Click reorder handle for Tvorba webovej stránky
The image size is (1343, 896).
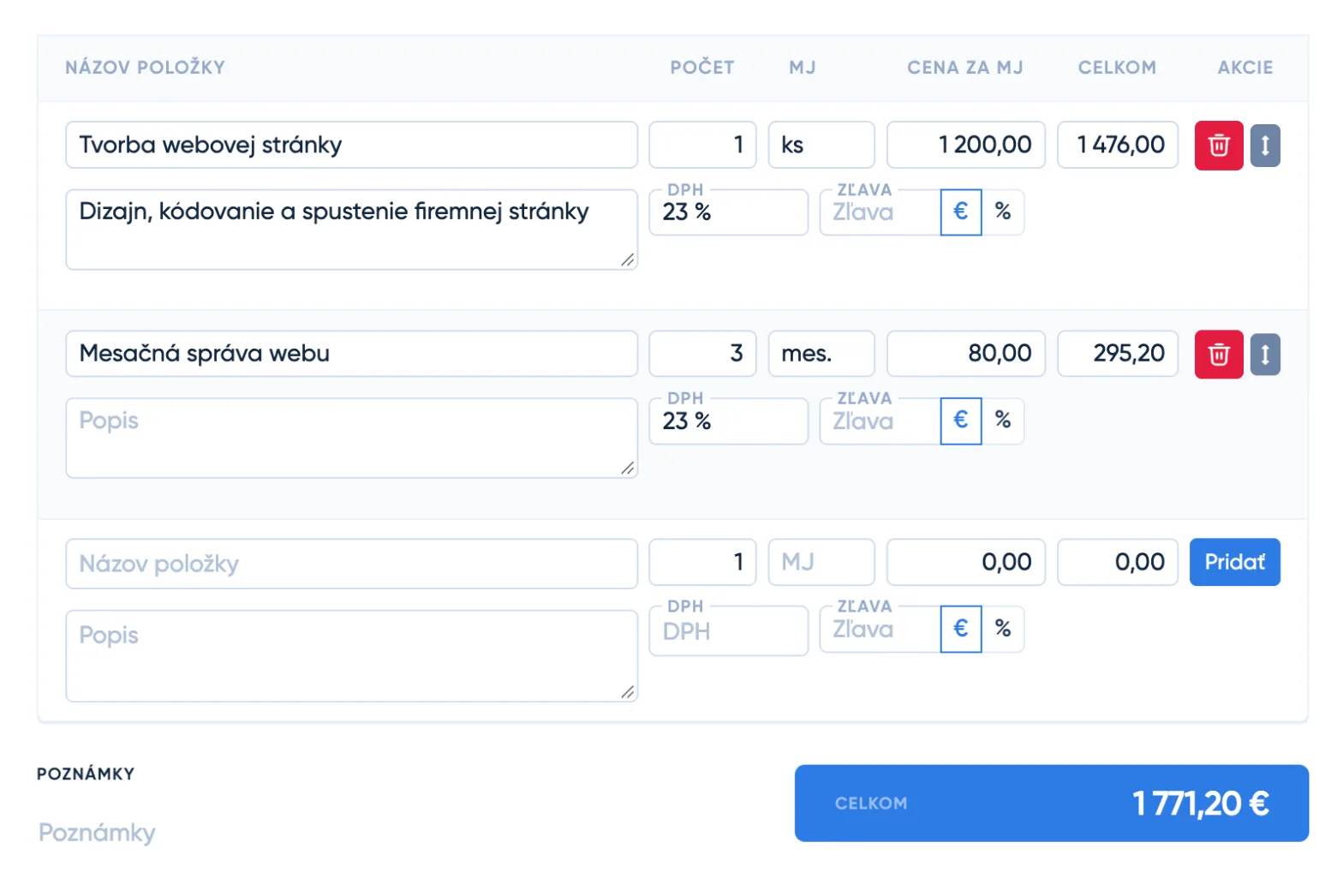[1265, 146]
